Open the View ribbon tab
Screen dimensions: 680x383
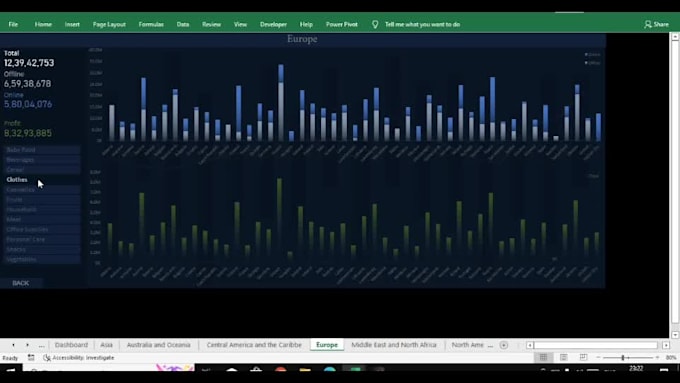pyautogui.click(x=240, y=24)
